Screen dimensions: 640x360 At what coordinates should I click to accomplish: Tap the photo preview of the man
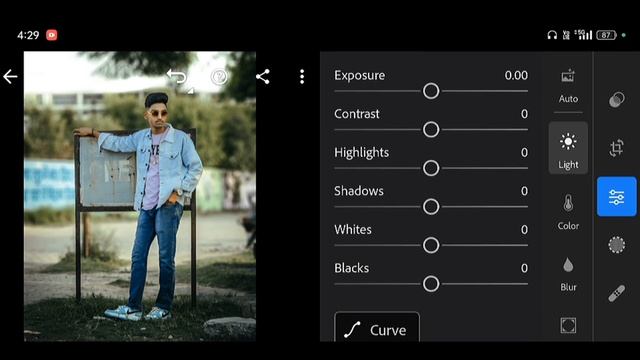[140, 196]
